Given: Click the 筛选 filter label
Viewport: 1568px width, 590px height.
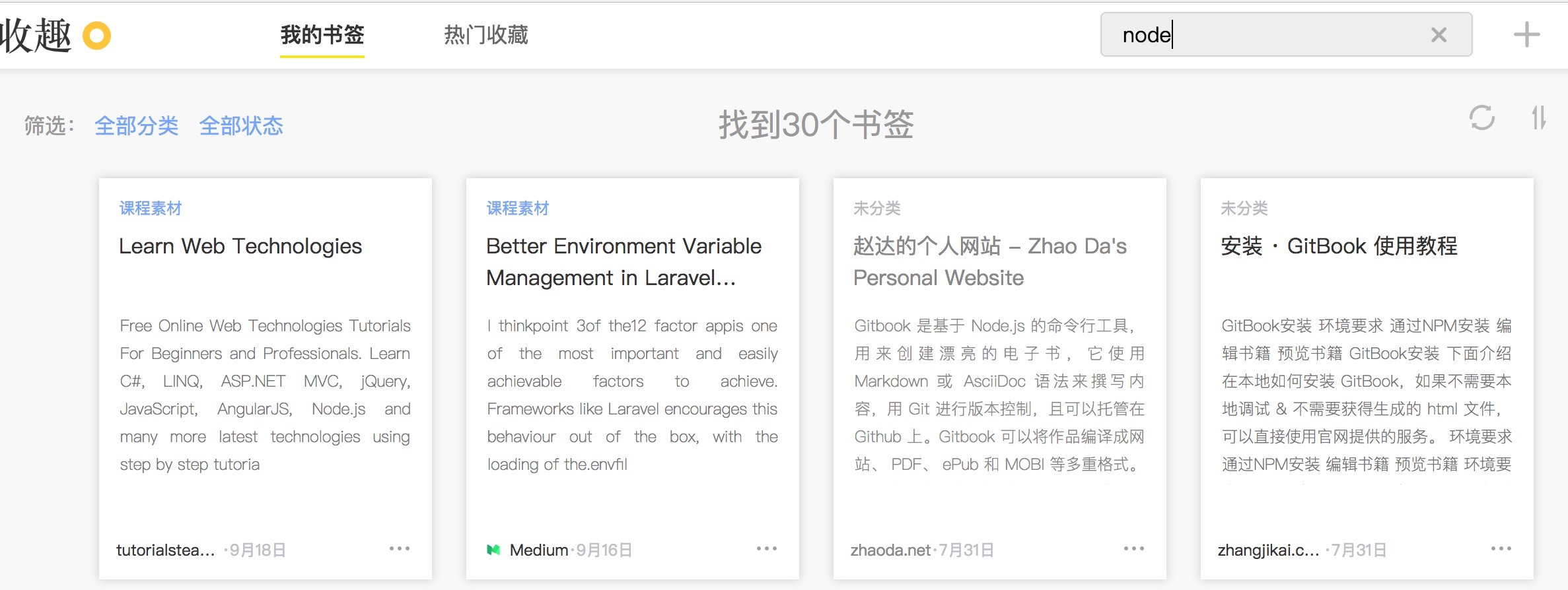Looking at the screenshot, I should point(50,125).
